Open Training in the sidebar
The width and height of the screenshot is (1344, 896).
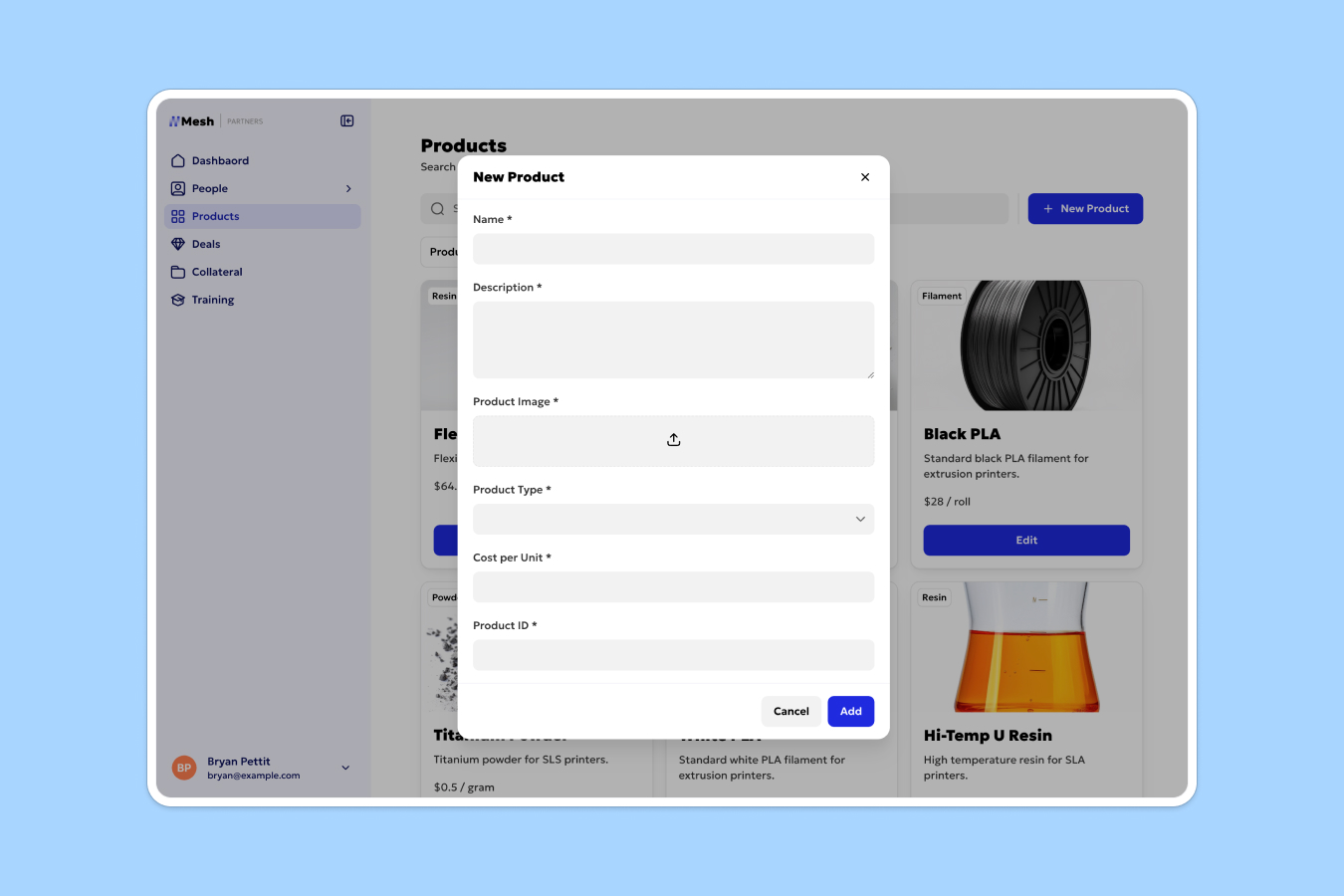point(263,300)
